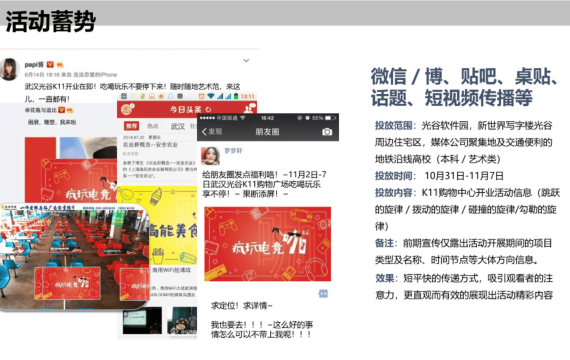Open the right thumbnail below the 今日头条 article
Viewport: 570px width, 360px height.
pyautogui.click(x=182, y=320)
